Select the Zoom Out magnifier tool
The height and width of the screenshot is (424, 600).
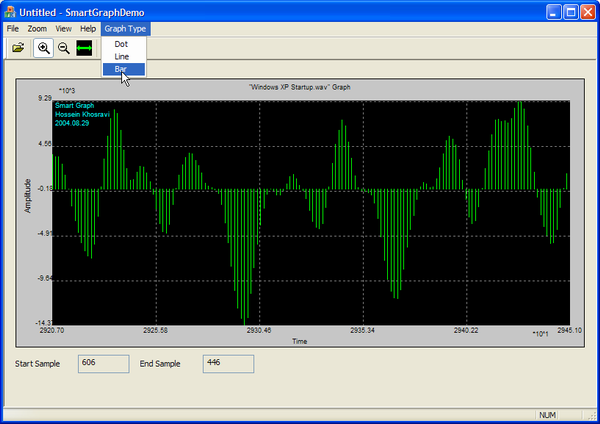click(x=64, y=48)
